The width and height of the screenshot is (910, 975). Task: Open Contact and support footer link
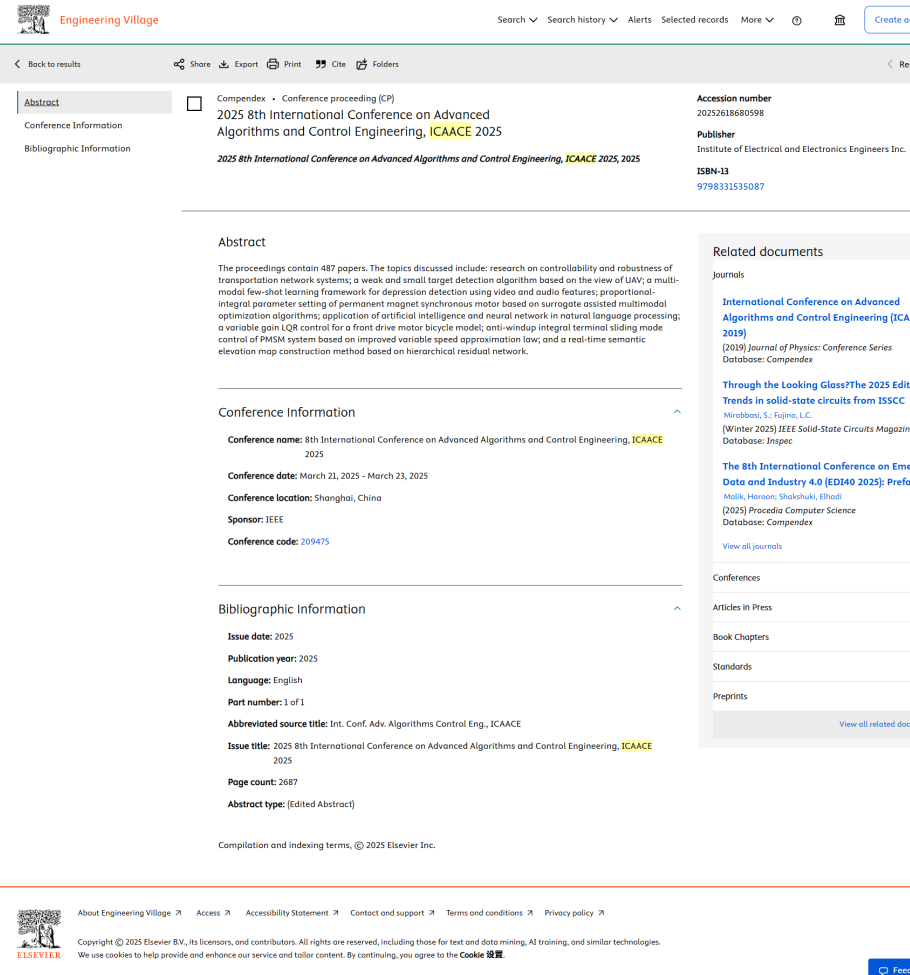[392, 913]
